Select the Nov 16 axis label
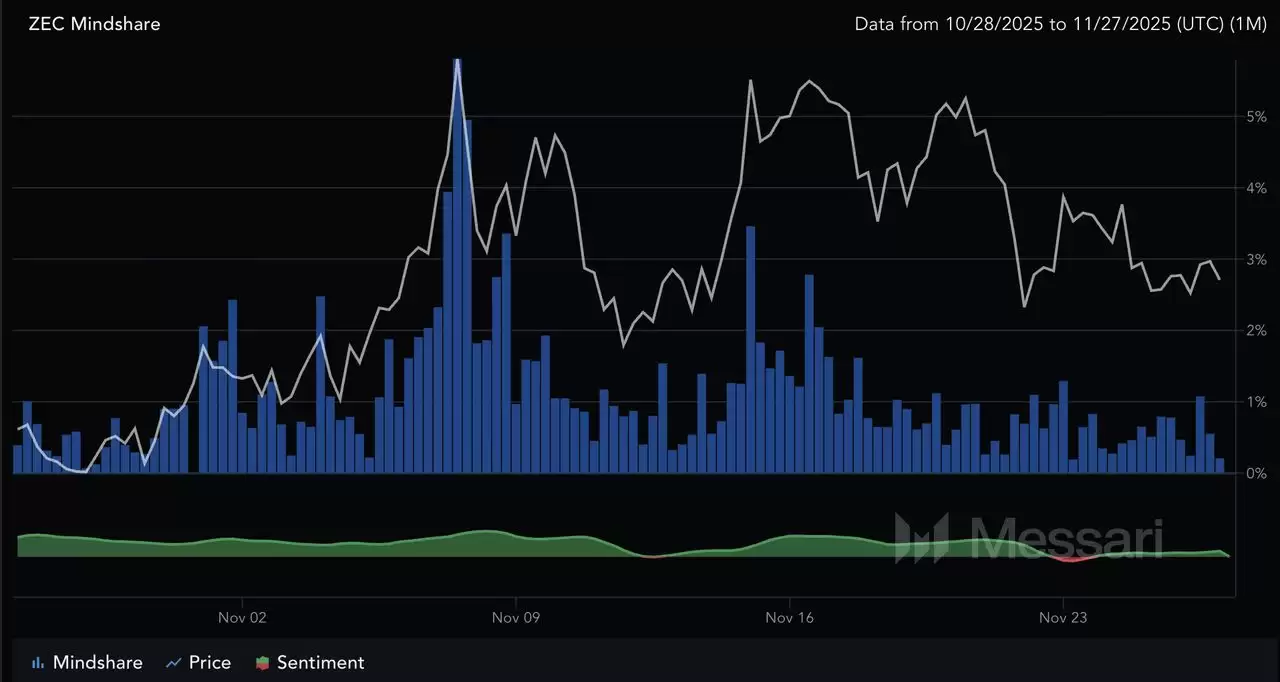The height and width of the screenshot is (682, 1280). (x=789, y=618)
